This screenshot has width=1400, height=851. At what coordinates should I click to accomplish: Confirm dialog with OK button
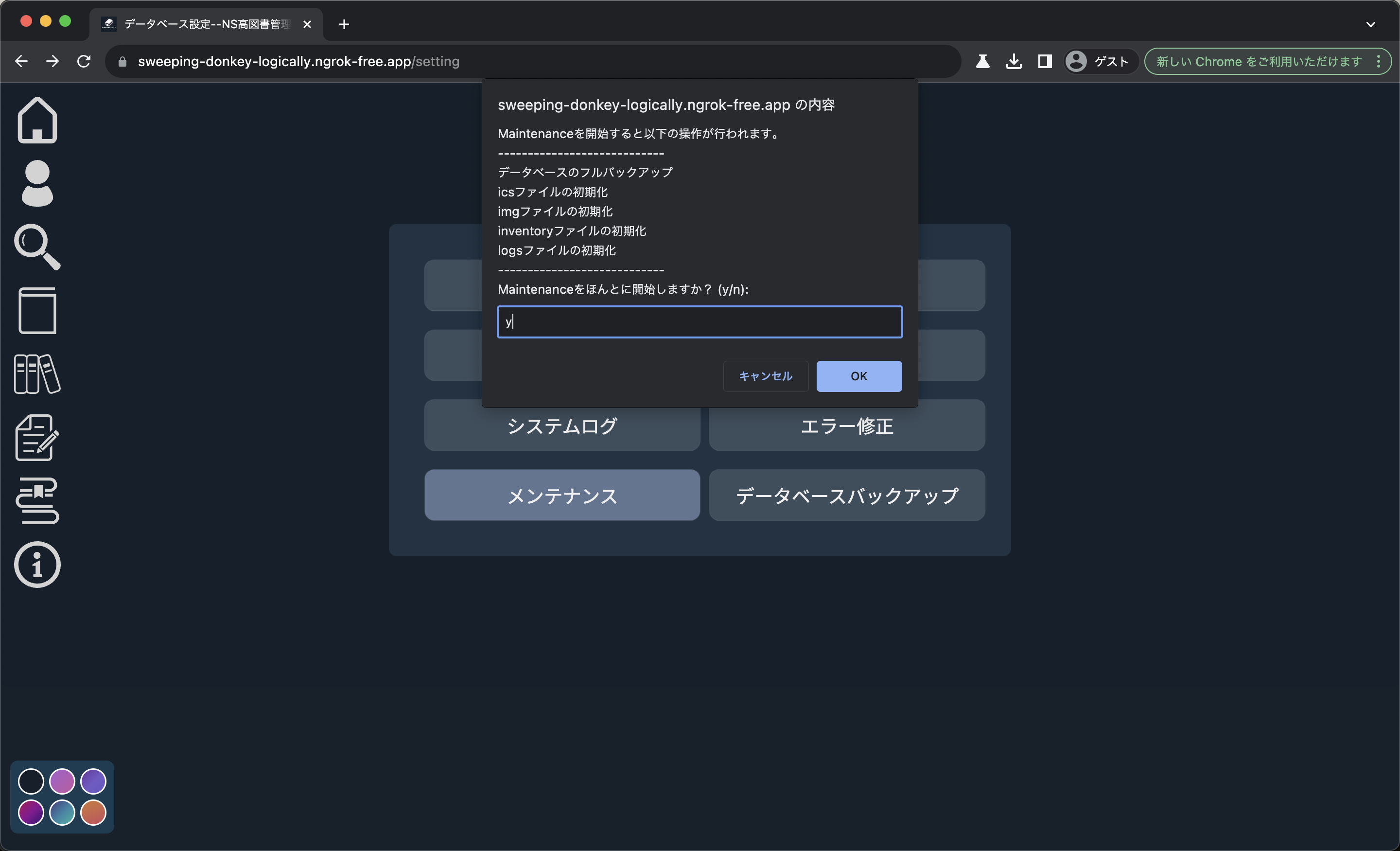858,376
